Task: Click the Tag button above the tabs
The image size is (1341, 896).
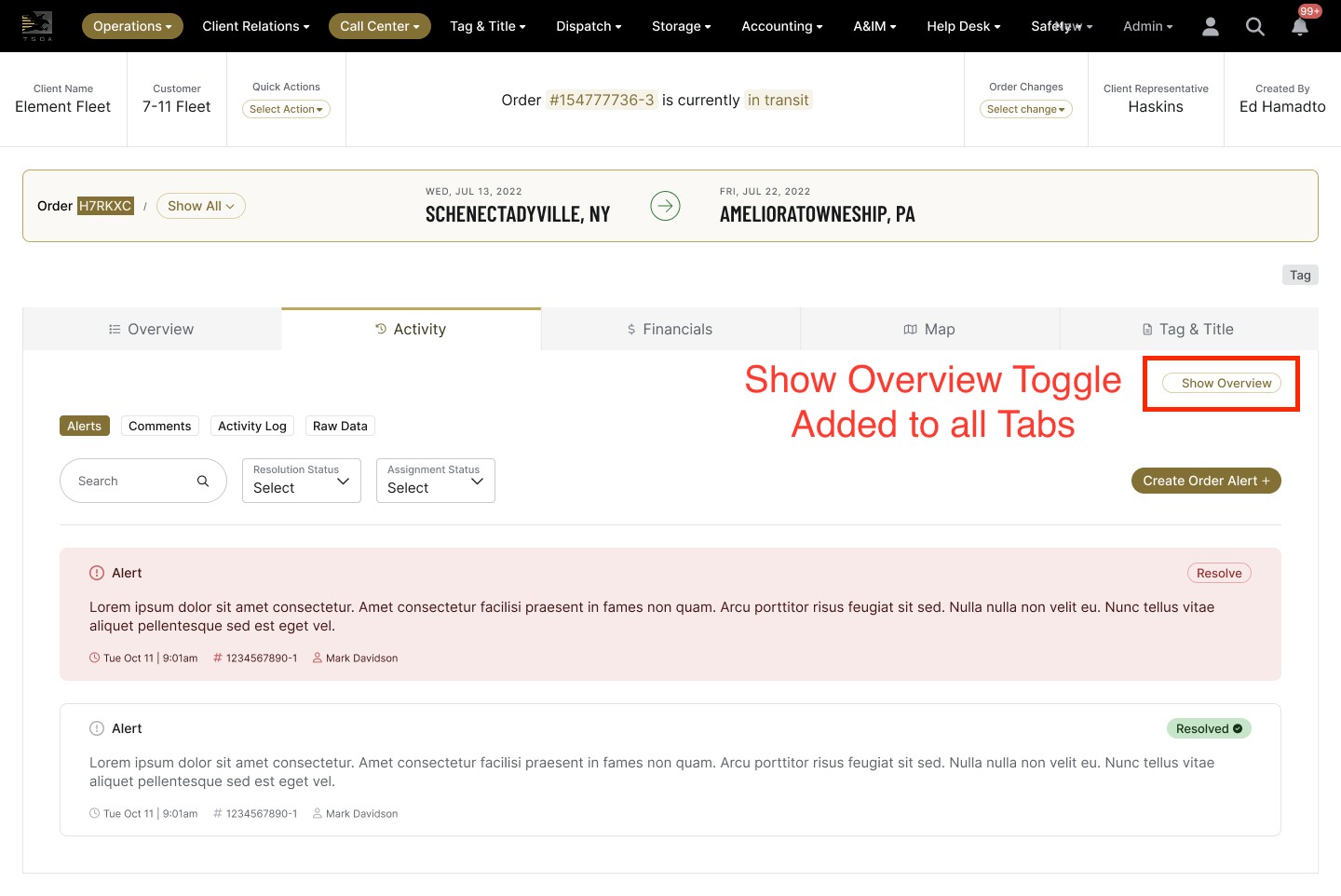Action: [1300, 275]
